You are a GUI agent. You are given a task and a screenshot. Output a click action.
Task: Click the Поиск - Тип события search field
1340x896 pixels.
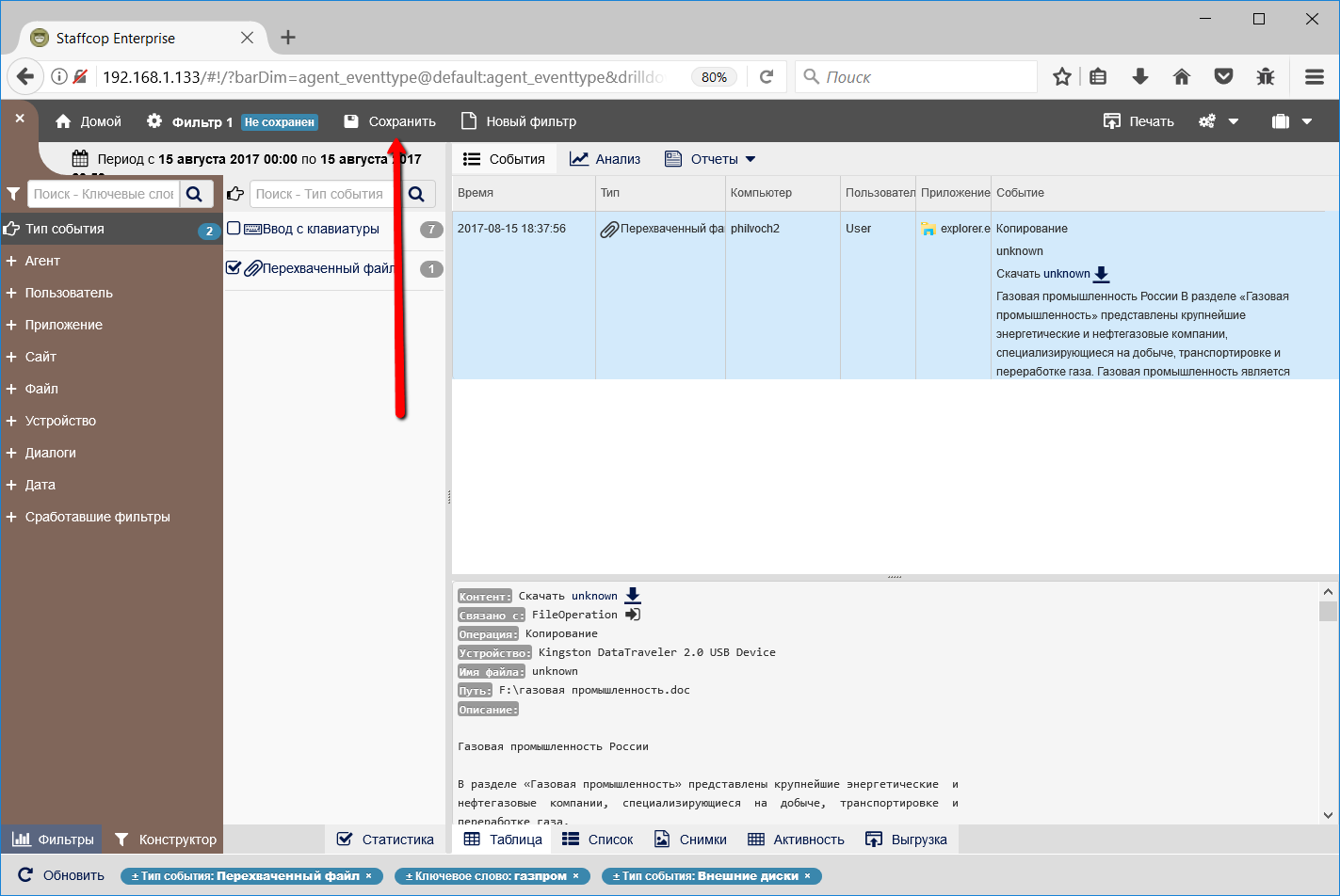coord(320,194)
